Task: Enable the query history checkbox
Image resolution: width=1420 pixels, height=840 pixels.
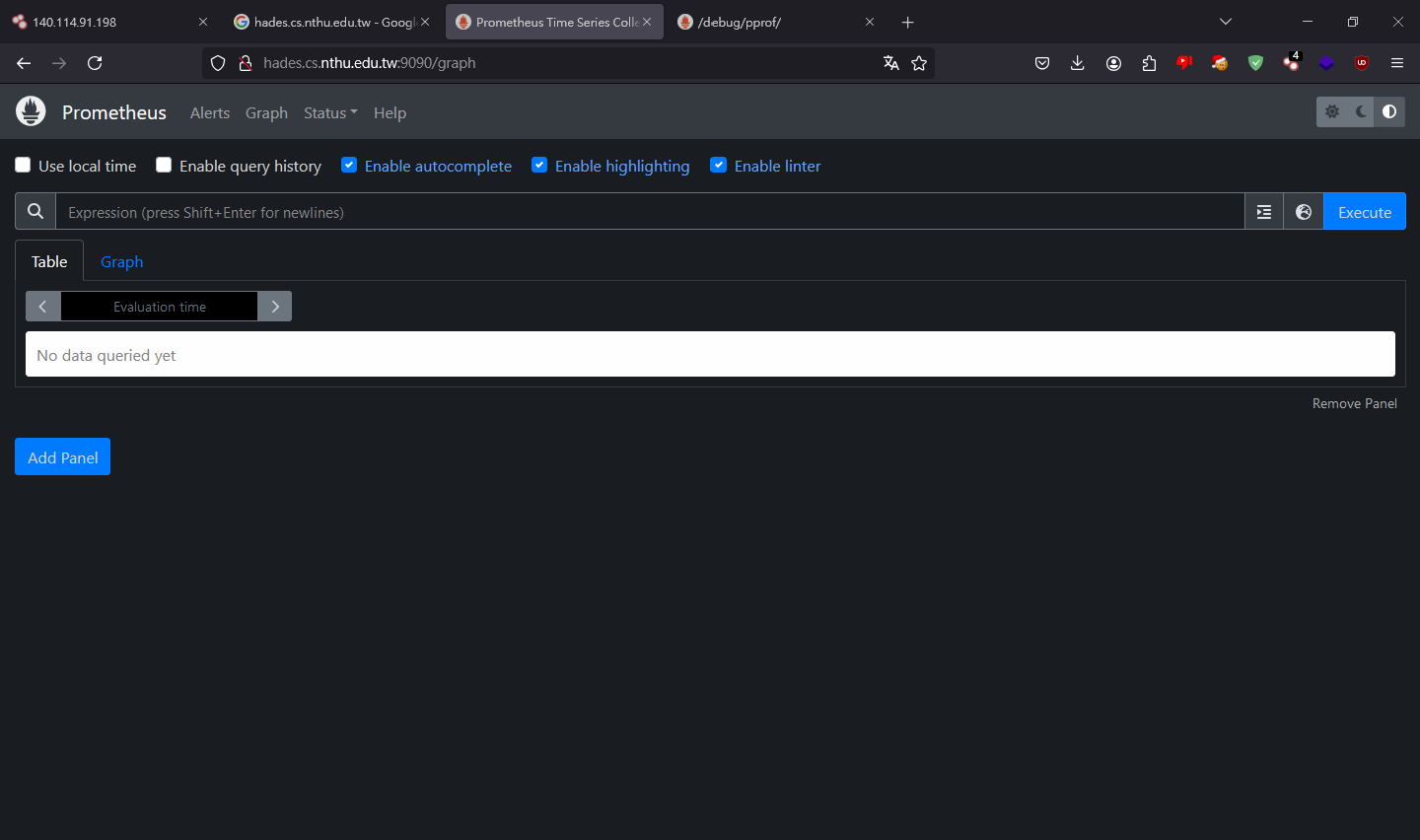Action: (x=164, y=165)
